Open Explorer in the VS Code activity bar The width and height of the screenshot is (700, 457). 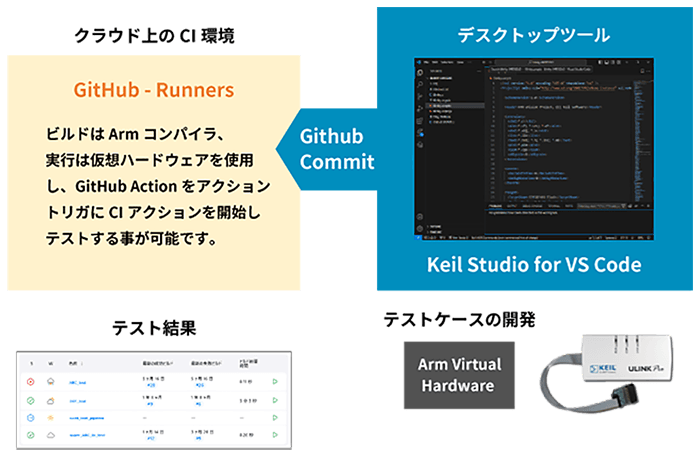(x=420, y=72)
